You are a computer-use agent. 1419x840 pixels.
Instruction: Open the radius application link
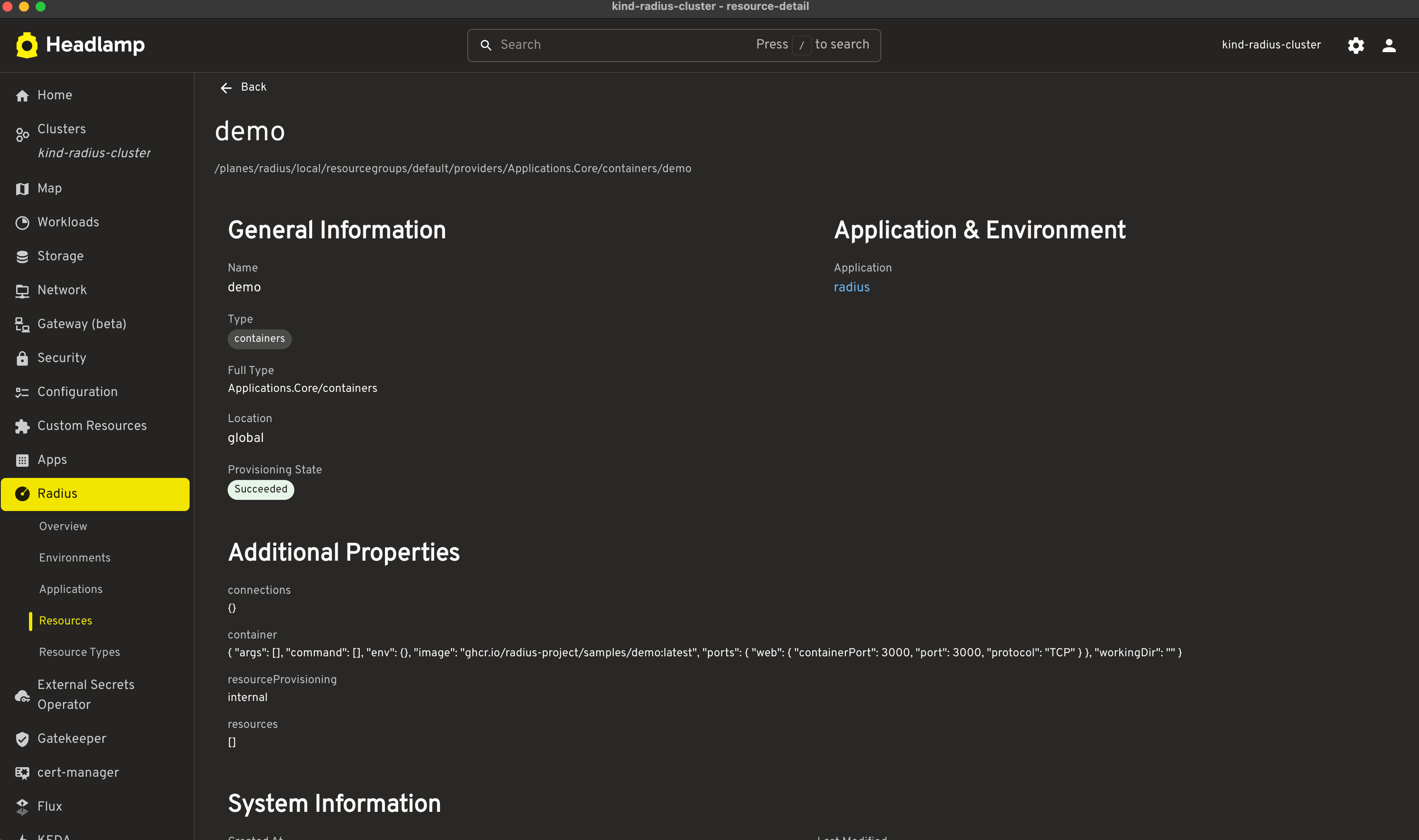coord(851,287)
